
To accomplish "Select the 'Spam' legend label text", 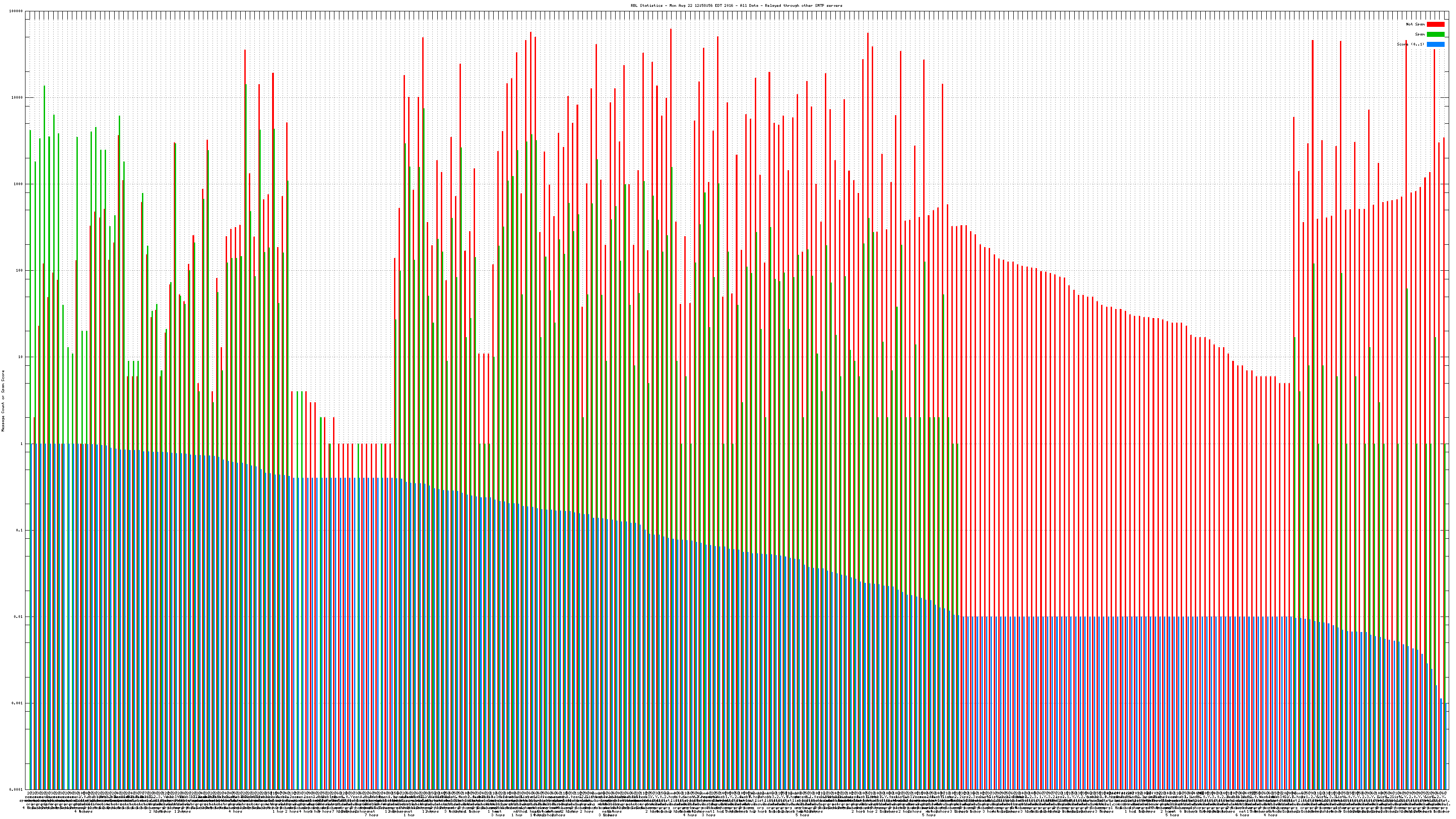I will pyautogui.click(x=1420, y=35).
